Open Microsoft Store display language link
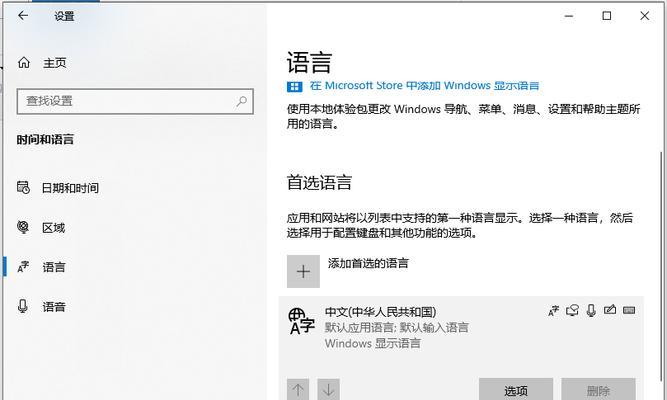667x400 pixels. pos(425,86)
